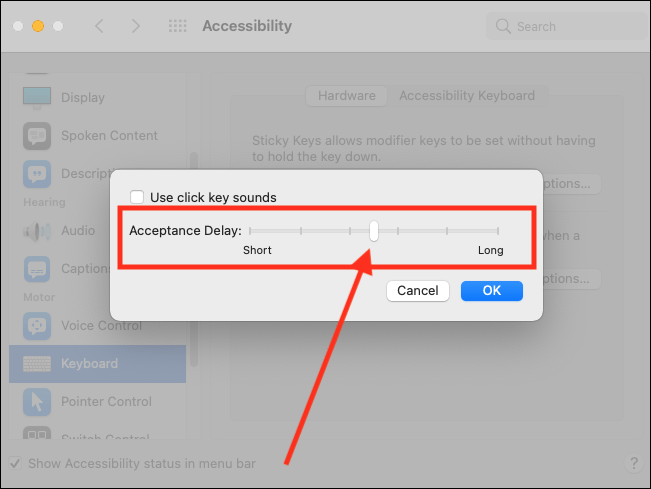Switch to the Hardware tab

tap(347, 96)
